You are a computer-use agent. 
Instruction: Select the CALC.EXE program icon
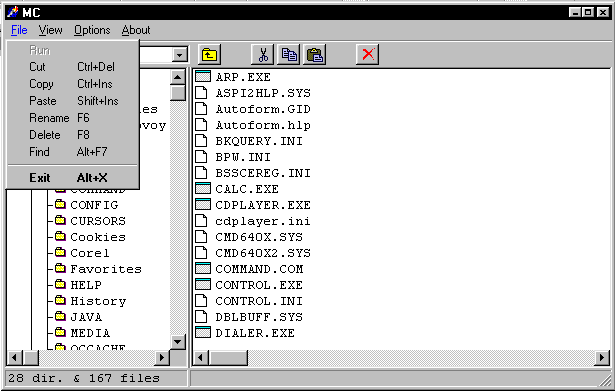coord(203,189)
